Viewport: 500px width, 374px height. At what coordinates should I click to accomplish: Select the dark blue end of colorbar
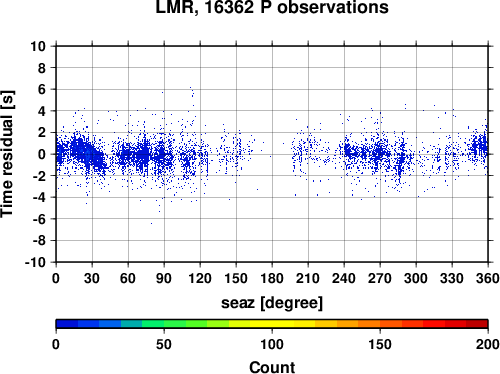[x=67, y=323]
